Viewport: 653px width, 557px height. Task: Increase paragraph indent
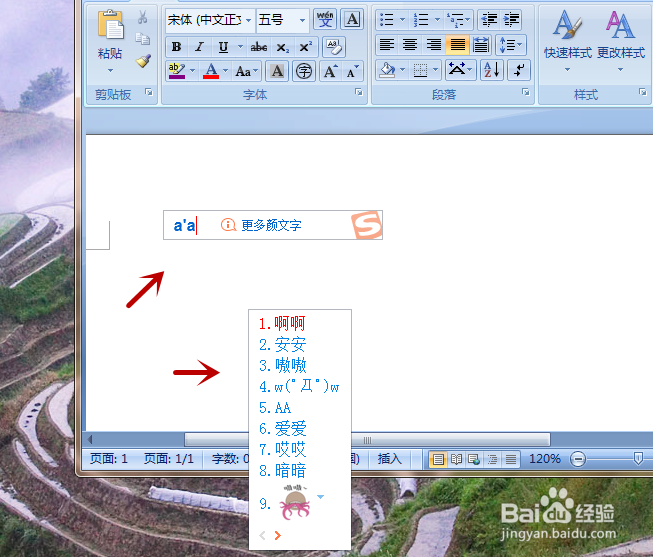pos(511,20)
